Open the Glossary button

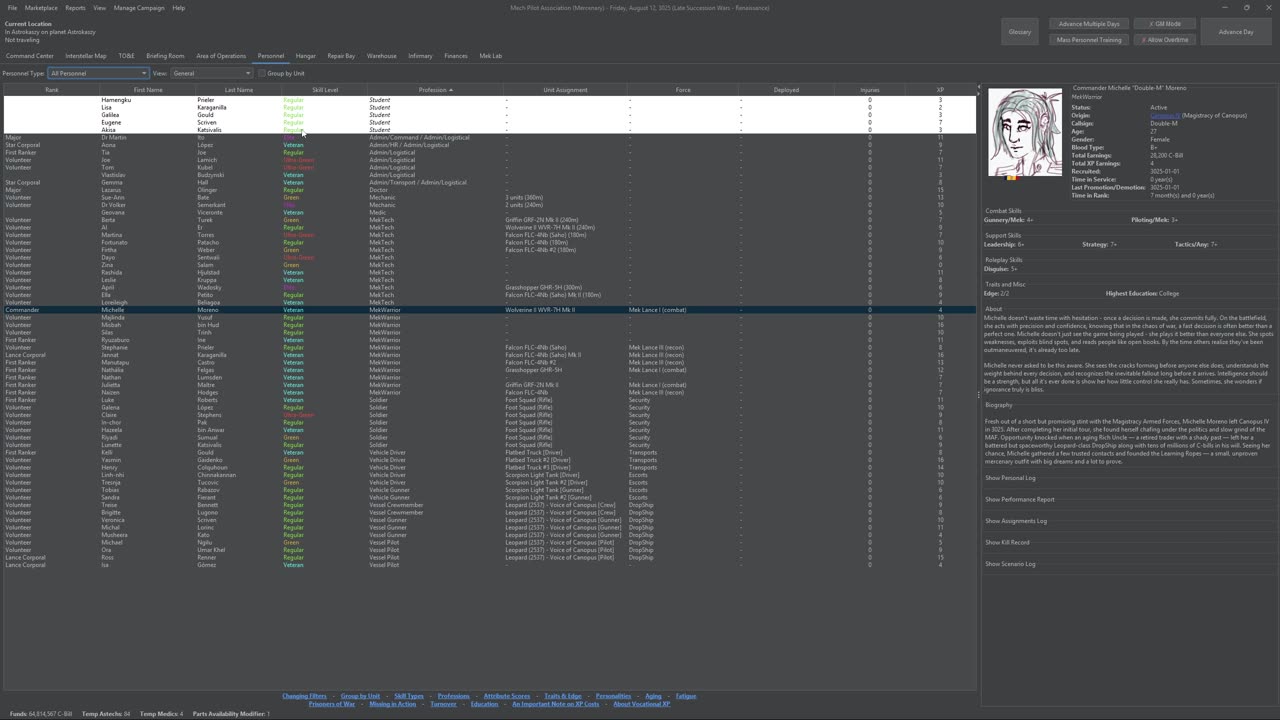[1019, 32]
